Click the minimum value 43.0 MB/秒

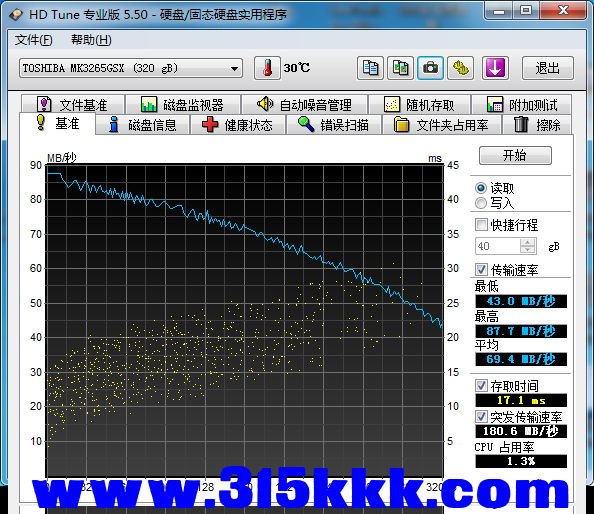521,302
